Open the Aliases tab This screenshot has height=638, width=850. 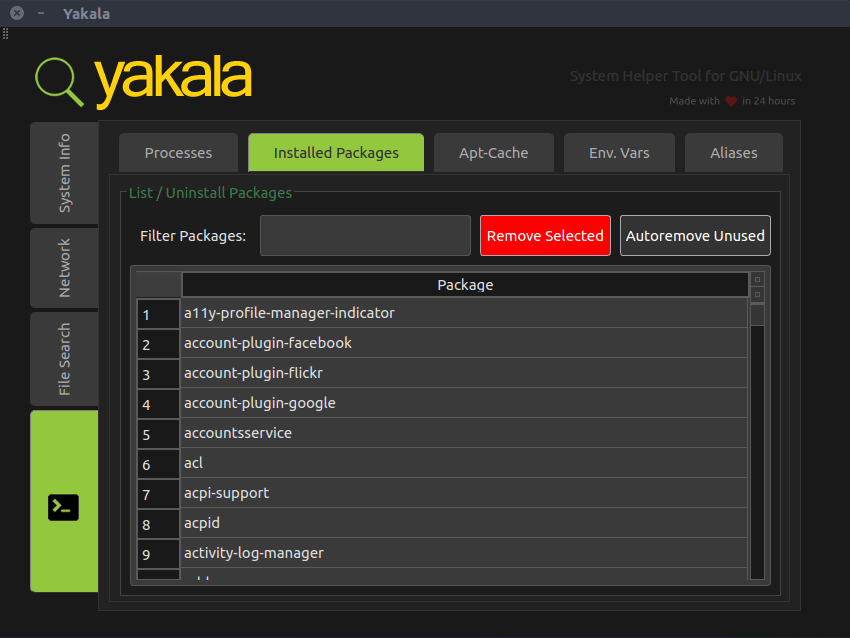[733, 153]
